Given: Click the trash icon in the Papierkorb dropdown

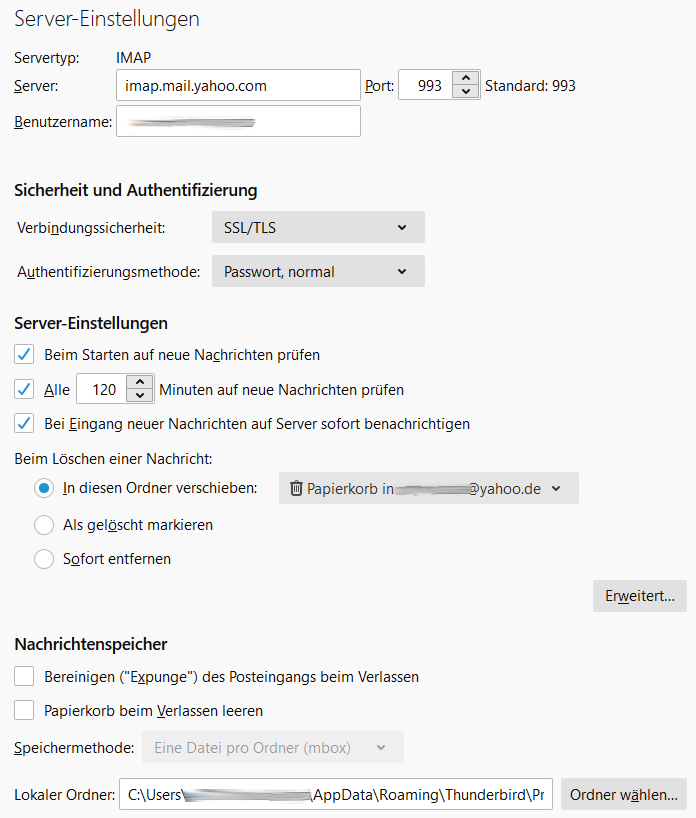Looking at the screenshot, I should pyautogui.click(x=296, y=488).
